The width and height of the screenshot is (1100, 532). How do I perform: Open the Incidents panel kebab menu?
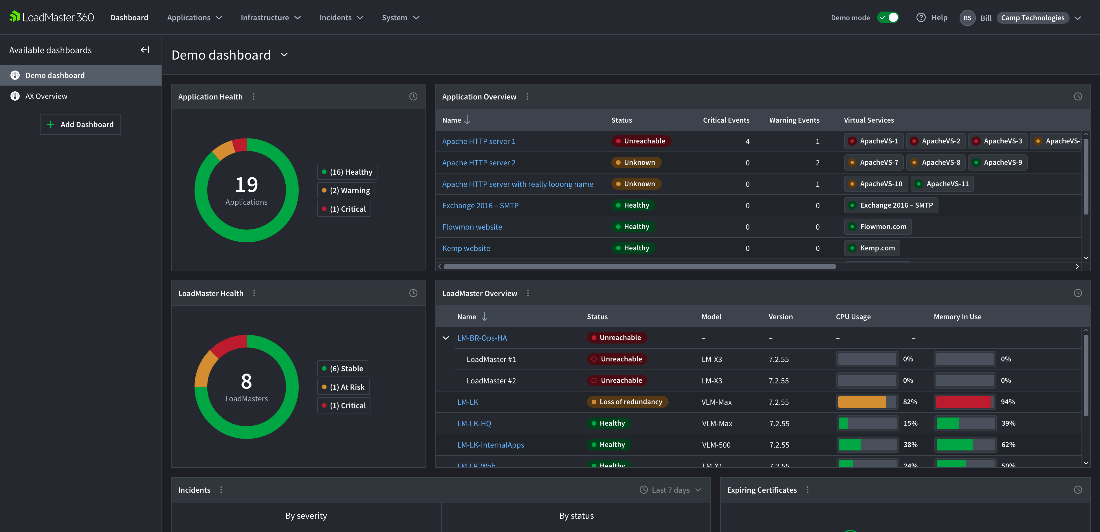(x=221, y=490)
